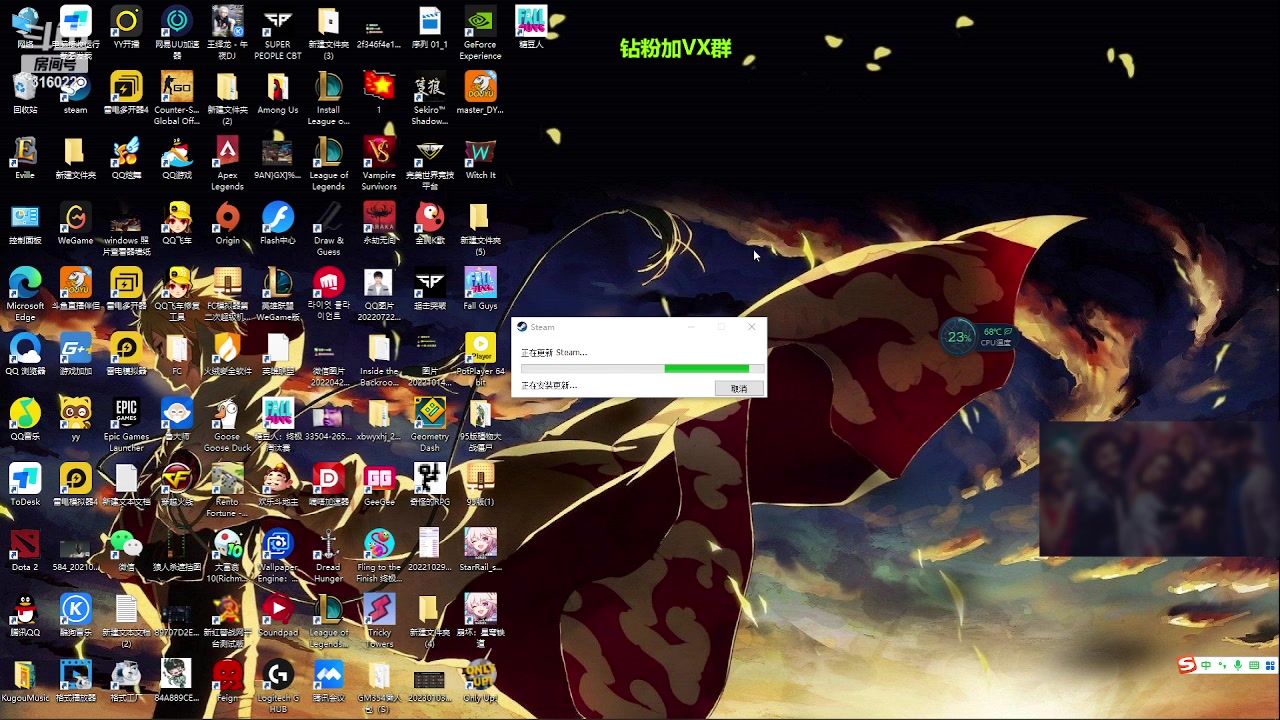Launch the 欢乐斗地主 icon
The width and height of the screenshot is (1280, 720).
coord(278,486)
